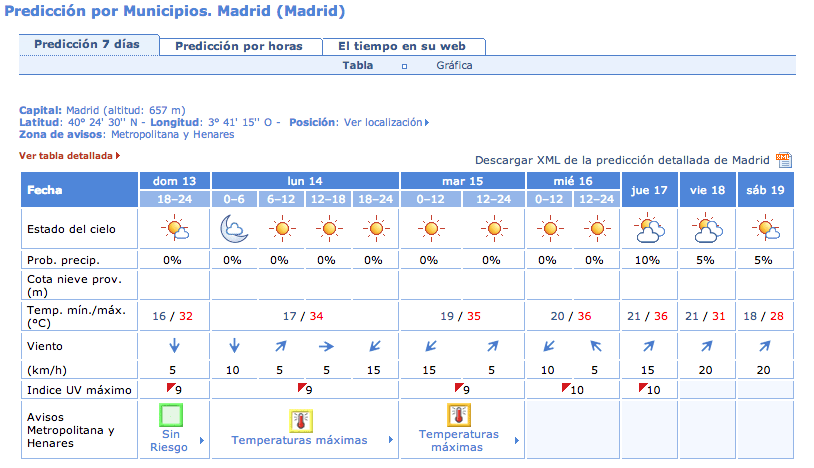Expand mar 15 Temperaturas máximas arrow
814x468 pixels.
[517, 440]
